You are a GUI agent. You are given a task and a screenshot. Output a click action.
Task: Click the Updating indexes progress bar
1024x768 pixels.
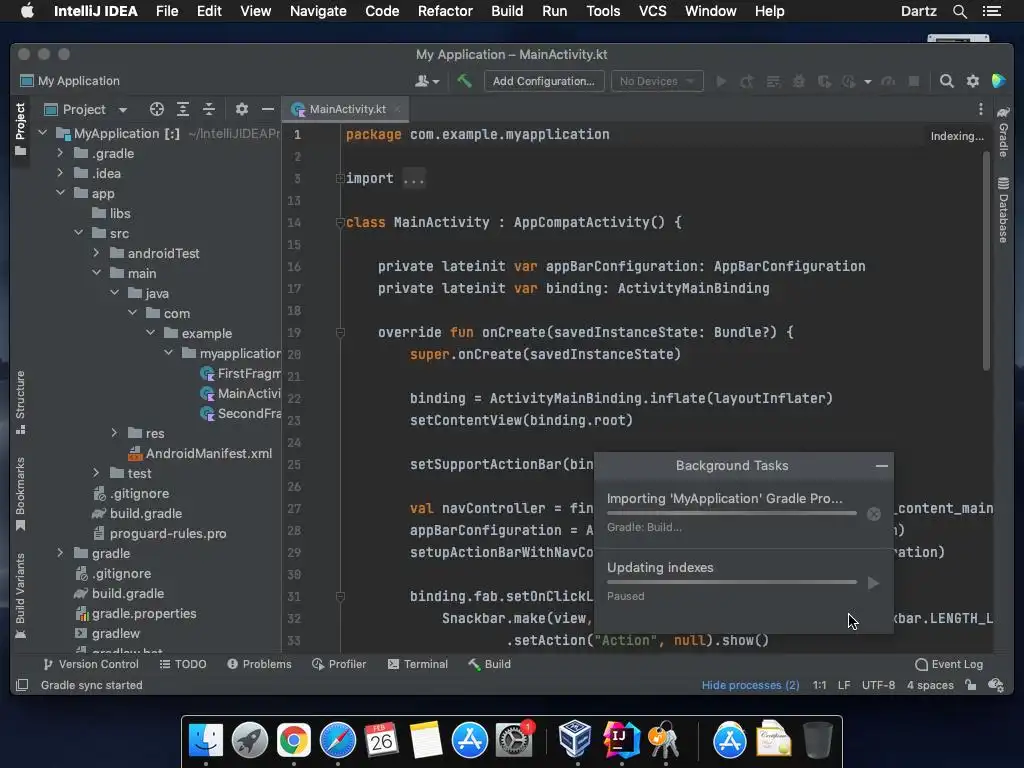[x=731, y=582]
